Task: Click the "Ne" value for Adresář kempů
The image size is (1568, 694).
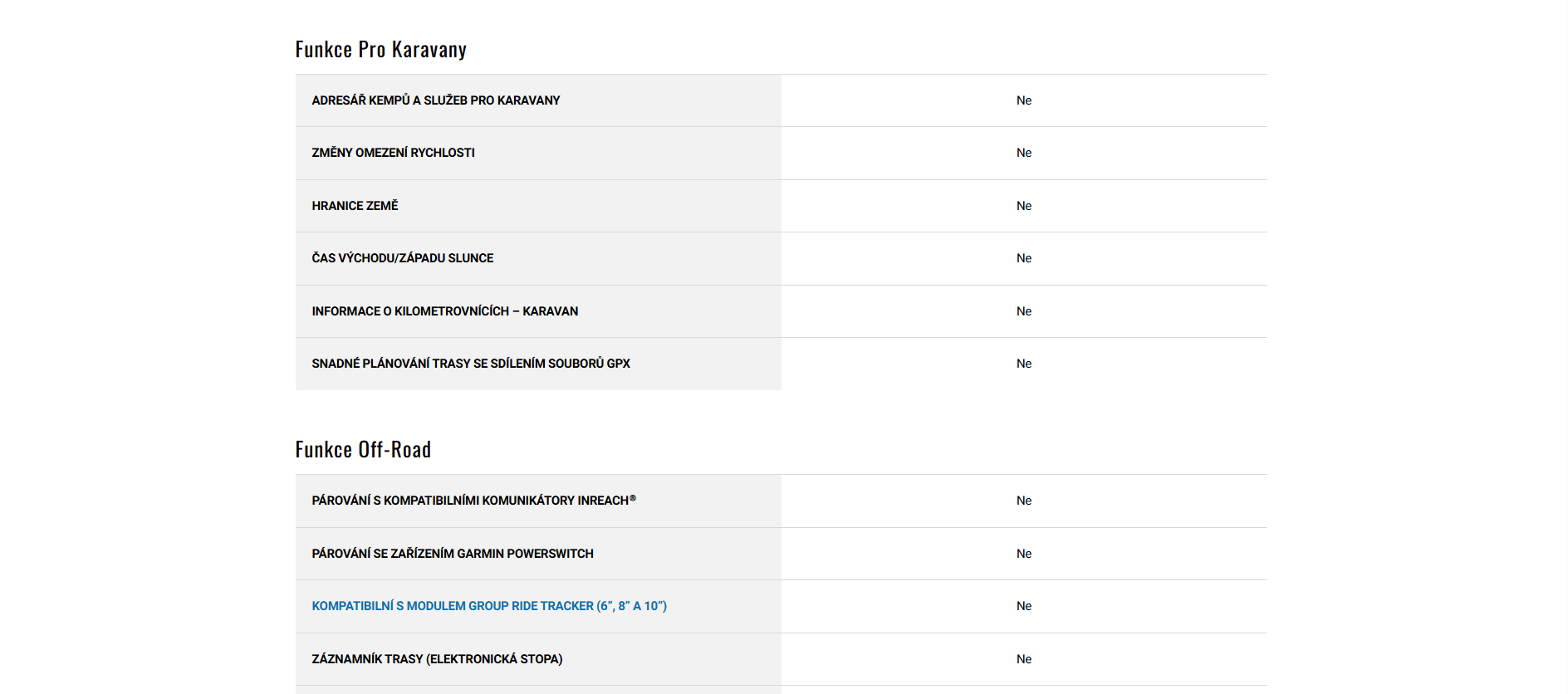Action: [x=1023, y=100]
